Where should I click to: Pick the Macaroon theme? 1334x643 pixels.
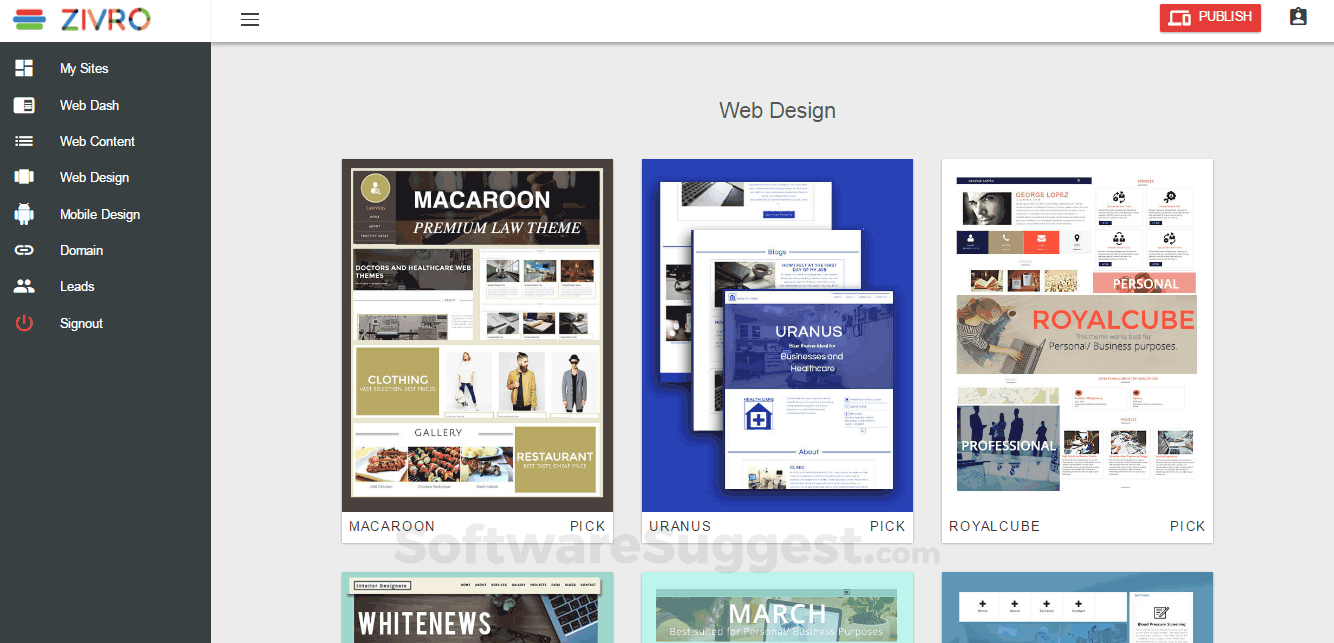coord(588,526)
